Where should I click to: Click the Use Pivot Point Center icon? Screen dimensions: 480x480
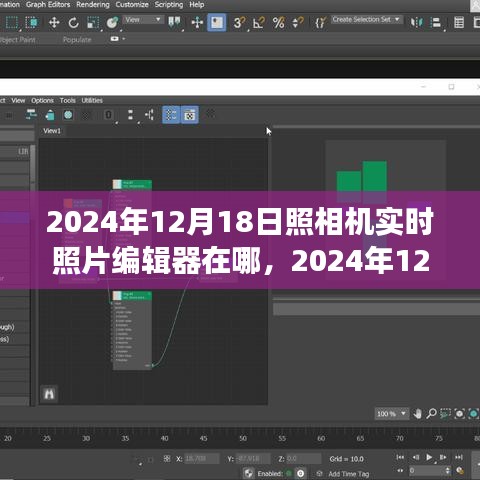(x=174, y=23)
